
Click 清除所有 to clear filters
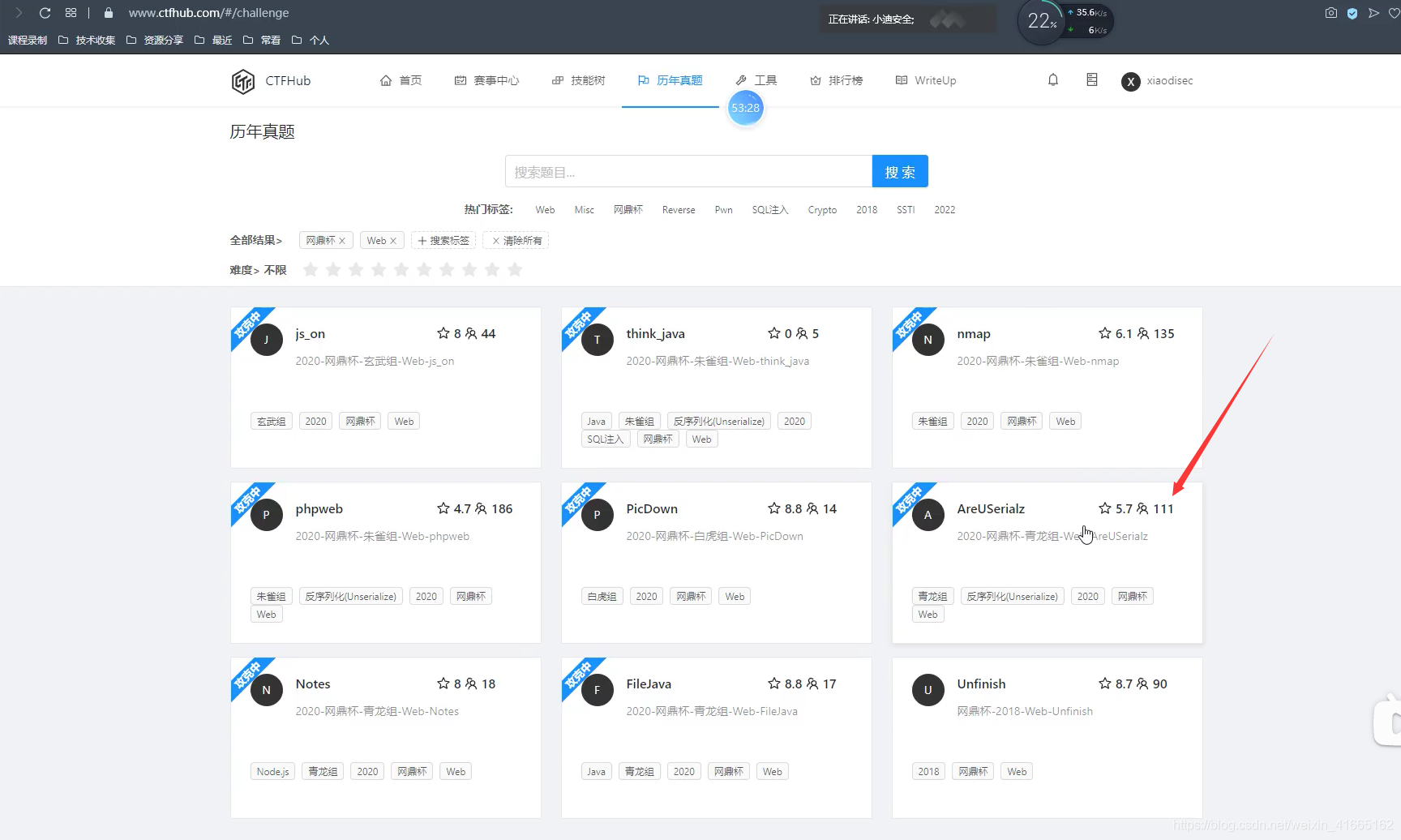tap(516, 241)
